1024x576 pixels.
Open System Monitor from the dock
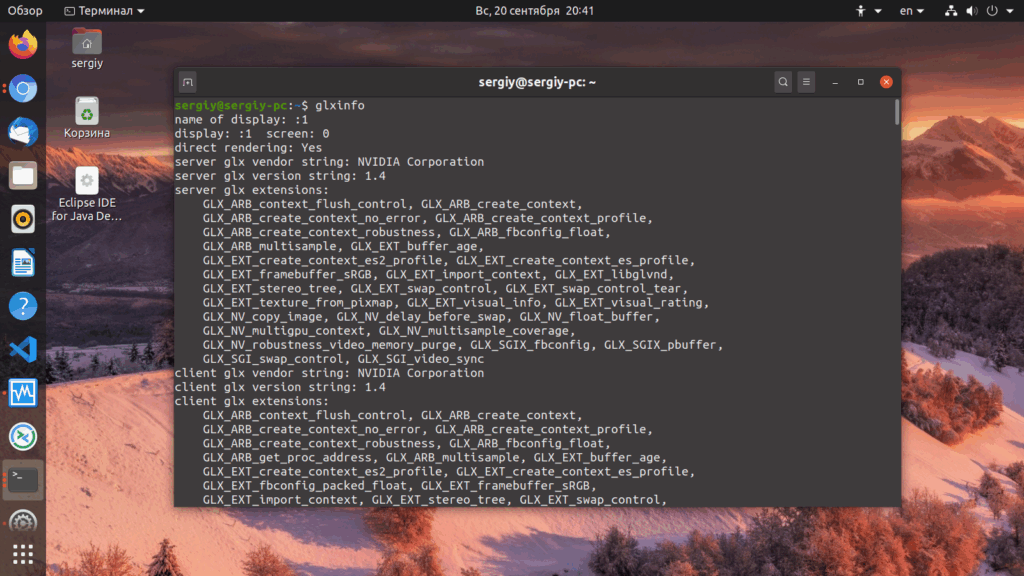pos(23,393)
